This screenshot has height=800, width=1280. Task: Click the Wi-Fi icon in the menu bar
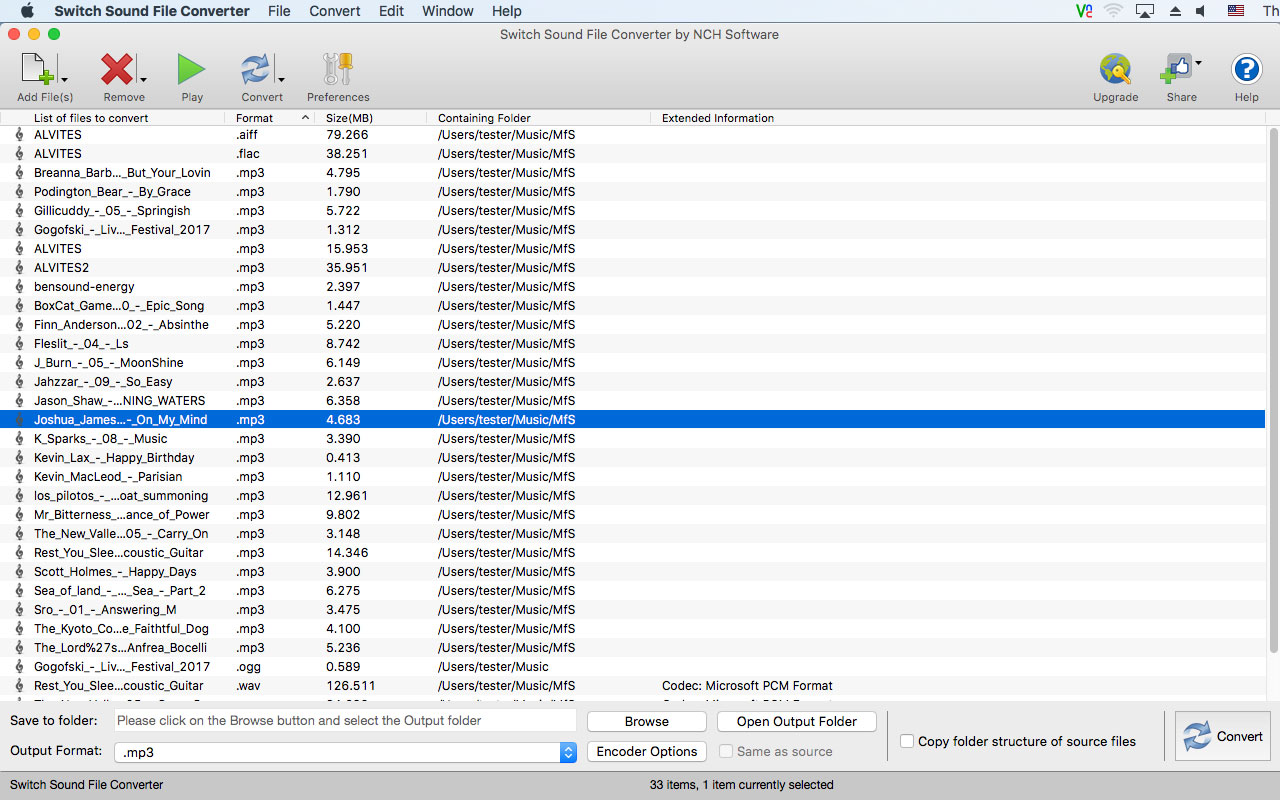coord(1113,11)
